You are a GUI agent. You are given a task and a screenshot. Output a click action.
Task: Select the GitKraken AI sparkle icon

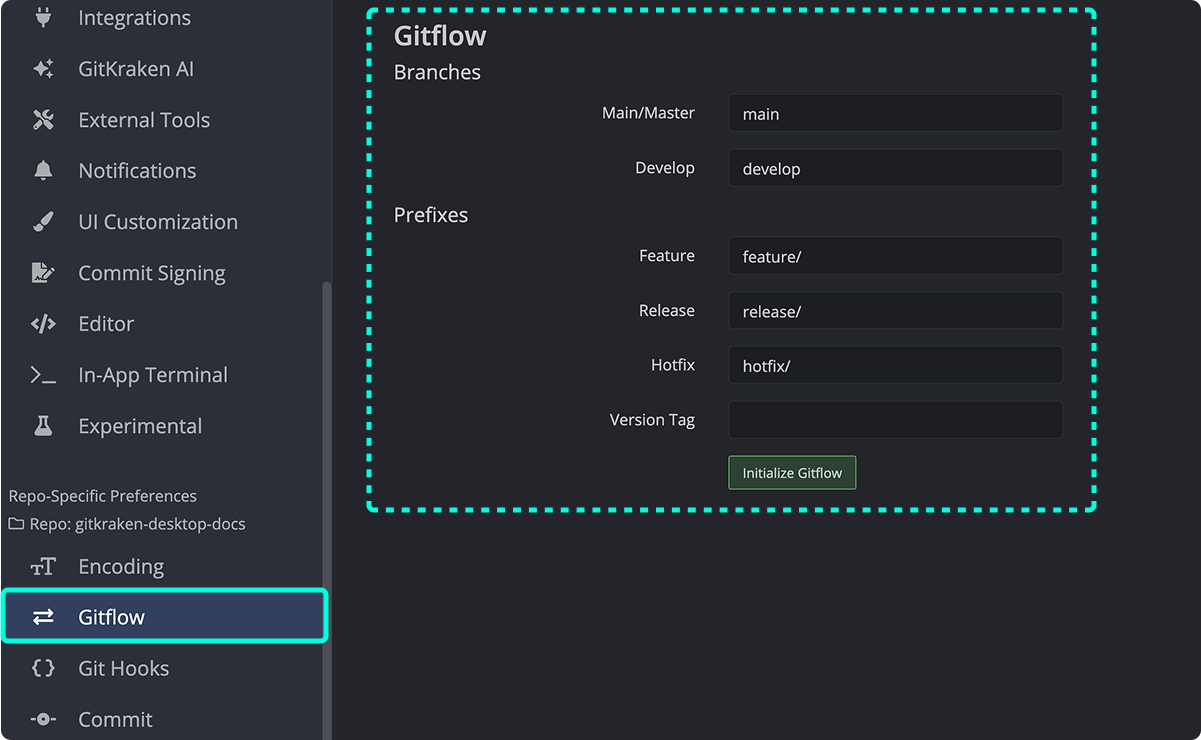pyautogui.click(x=42, y=68)
